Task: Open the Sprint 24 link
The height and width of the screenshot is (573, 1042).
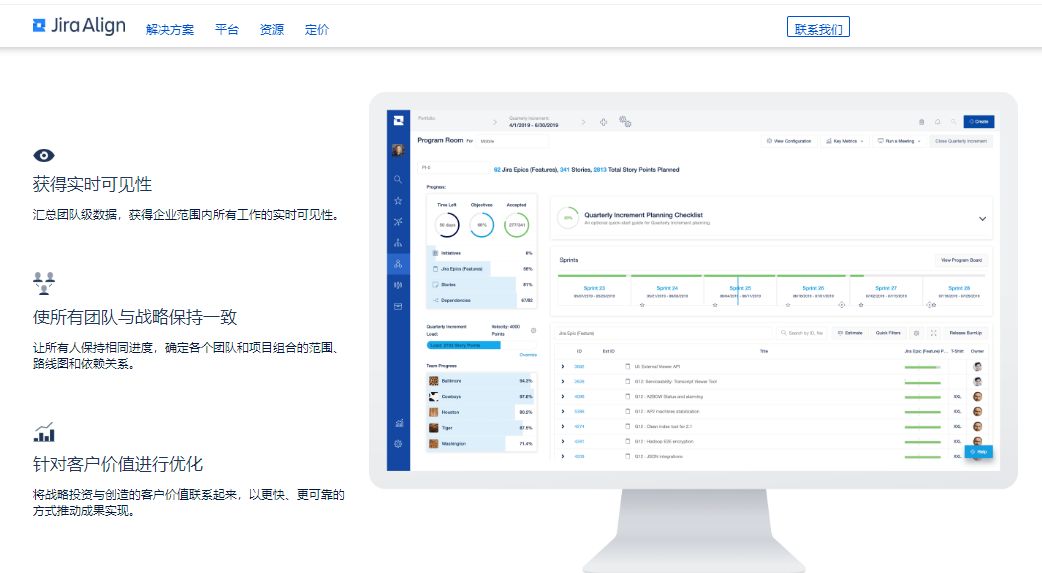Action: (x=667, y=288)
